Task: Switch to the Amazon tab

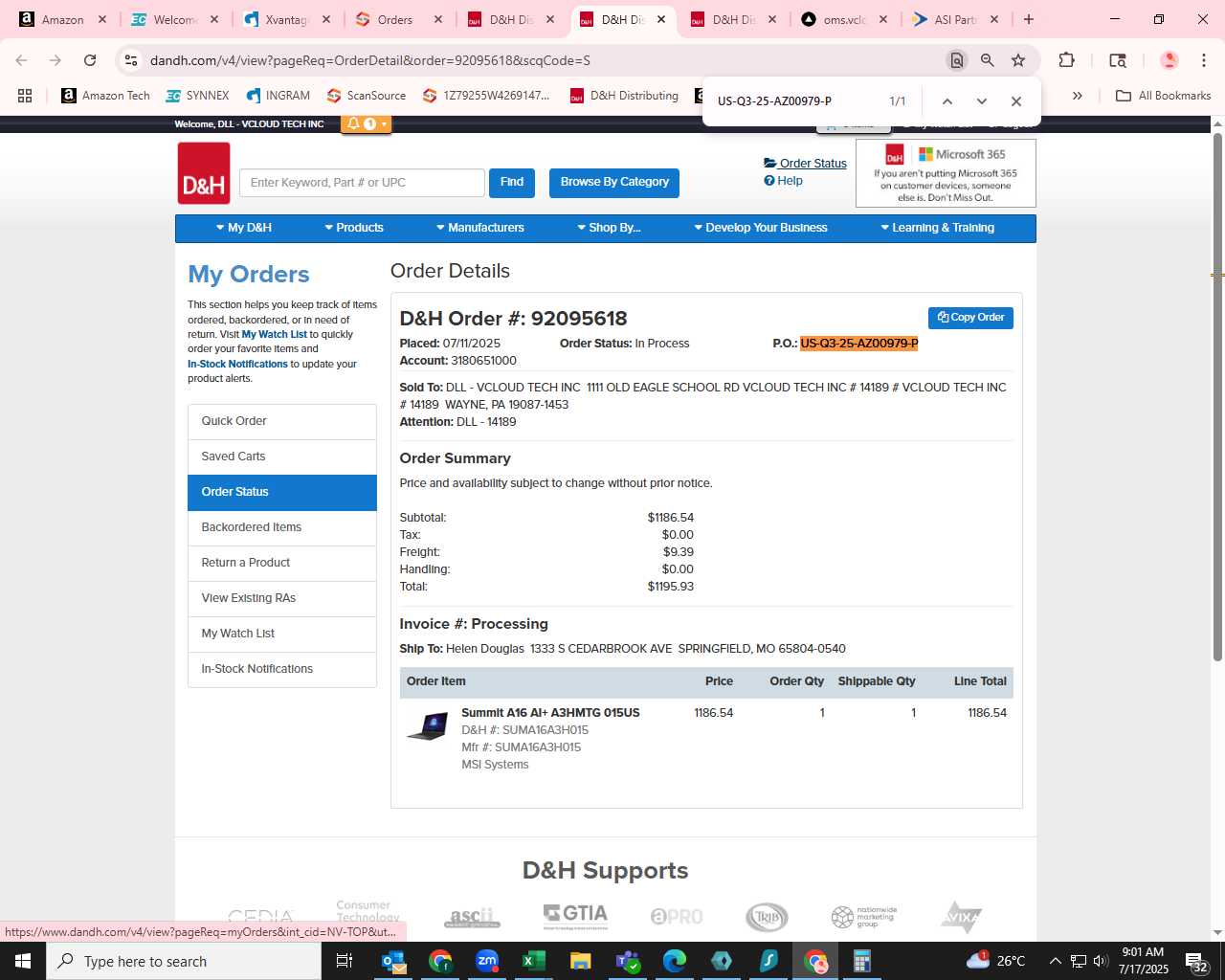Action: coord(63,19)
